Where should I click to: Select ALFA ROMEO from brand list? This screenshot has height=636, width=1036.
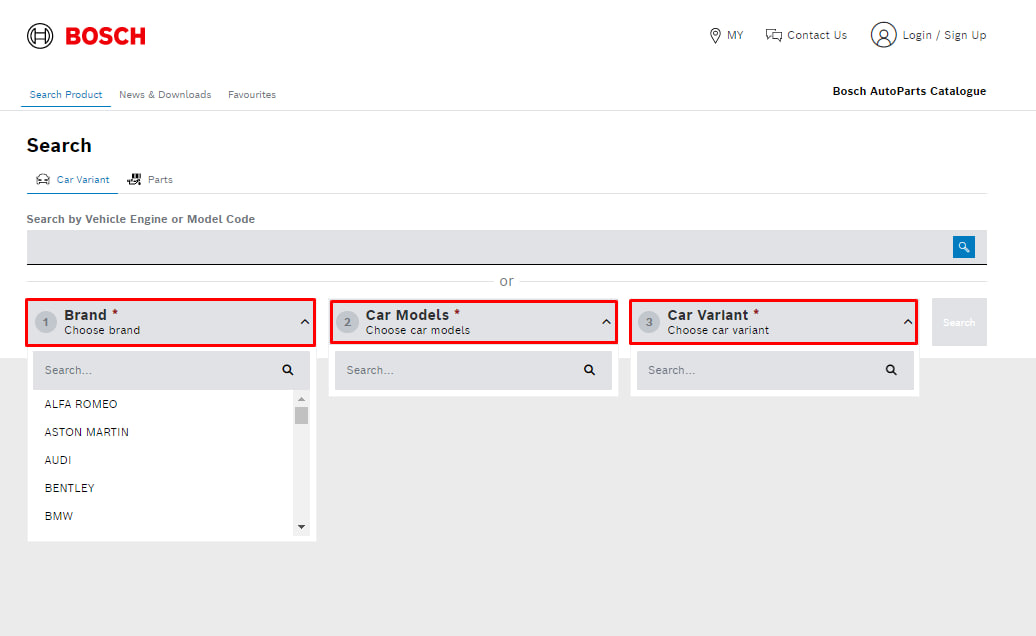(81, 404)
